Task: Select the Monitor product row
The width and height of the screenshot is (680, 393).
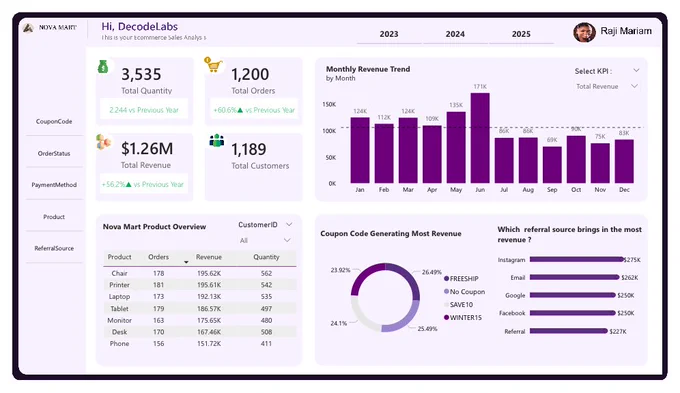Action: tap(200, 320)
